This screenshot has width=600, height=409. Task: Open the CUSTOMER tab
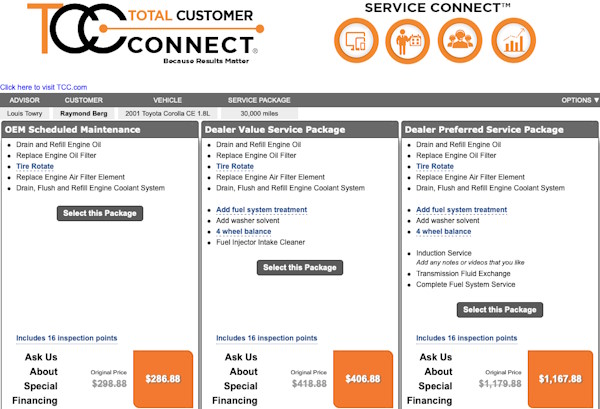(84, 100)
